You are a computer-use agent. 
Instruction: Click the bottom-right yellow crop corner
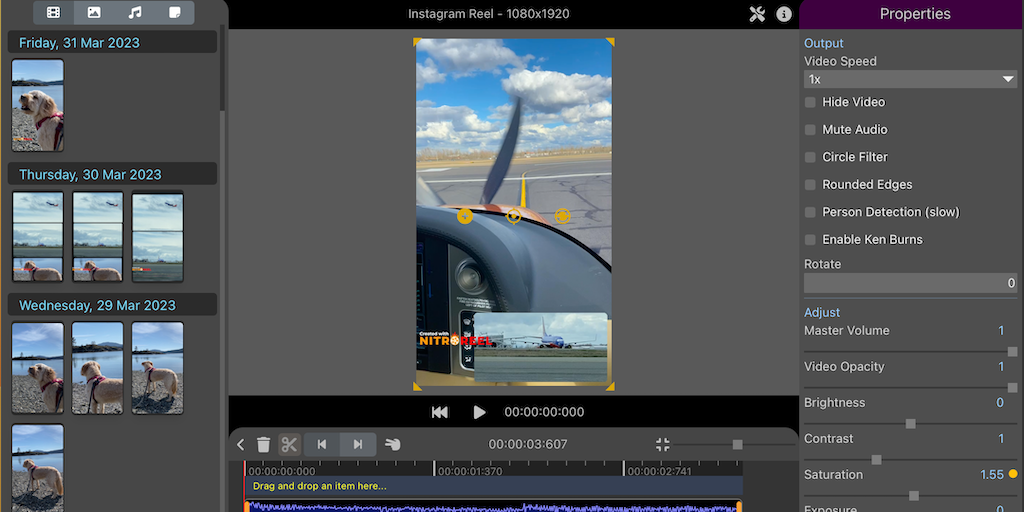point(610,387)
